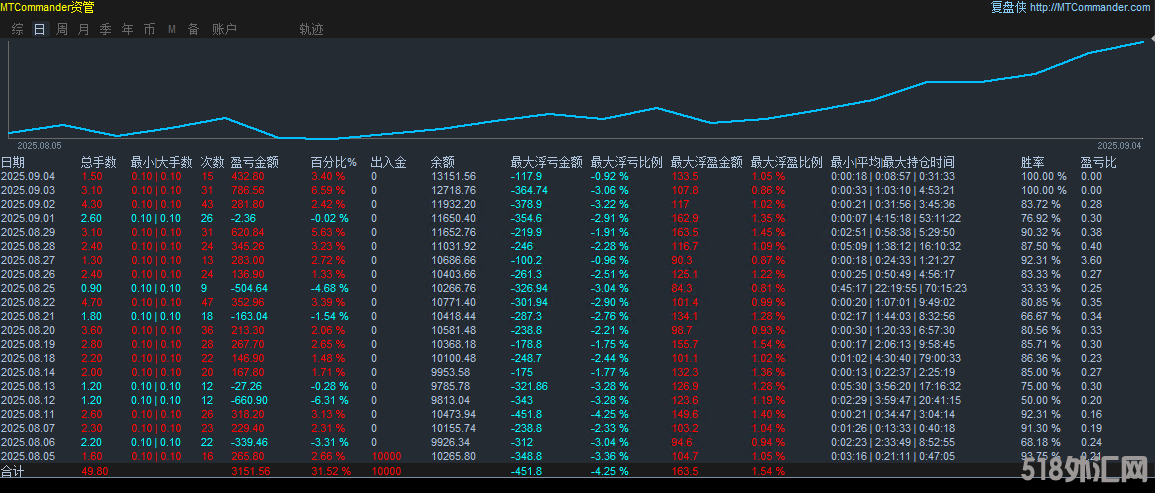
Task: Select the M tab
Action: pyautogui.click(x=171, y=30)
